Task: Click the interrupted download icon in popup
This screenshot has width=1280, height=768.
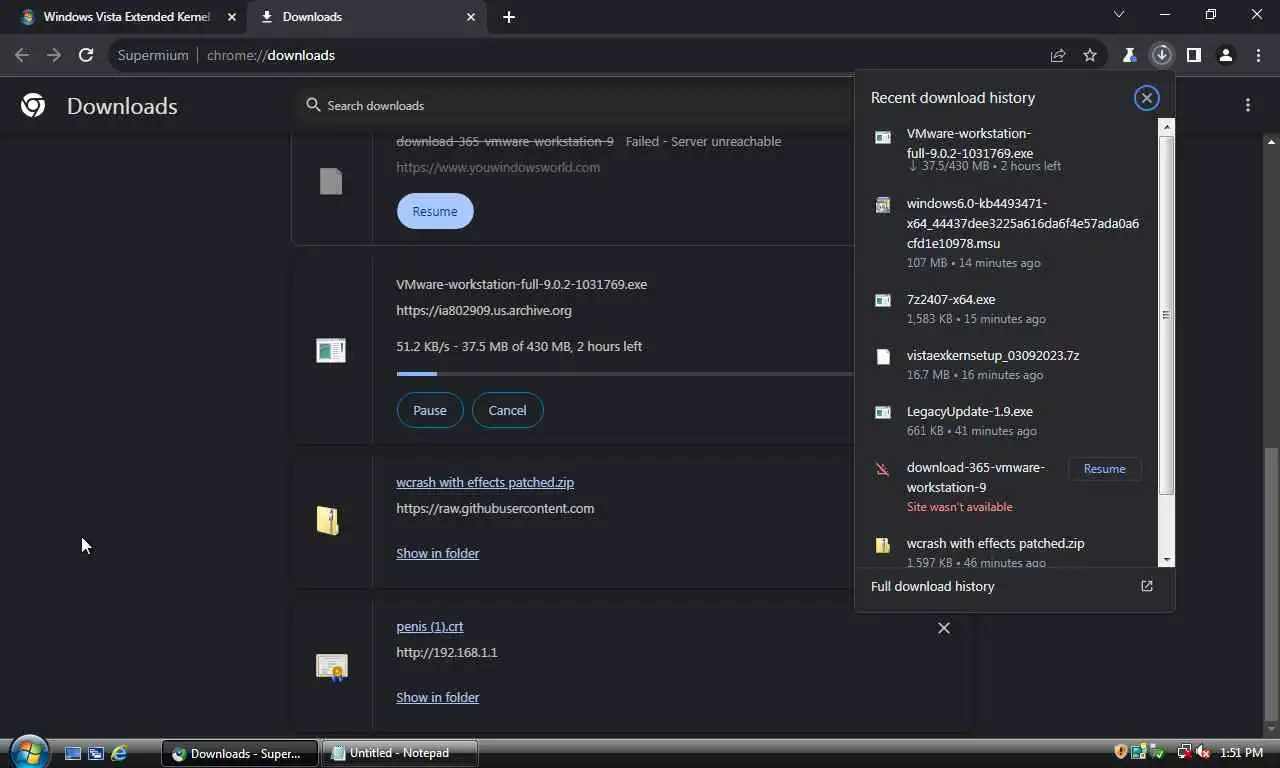Action: point(882,468)
